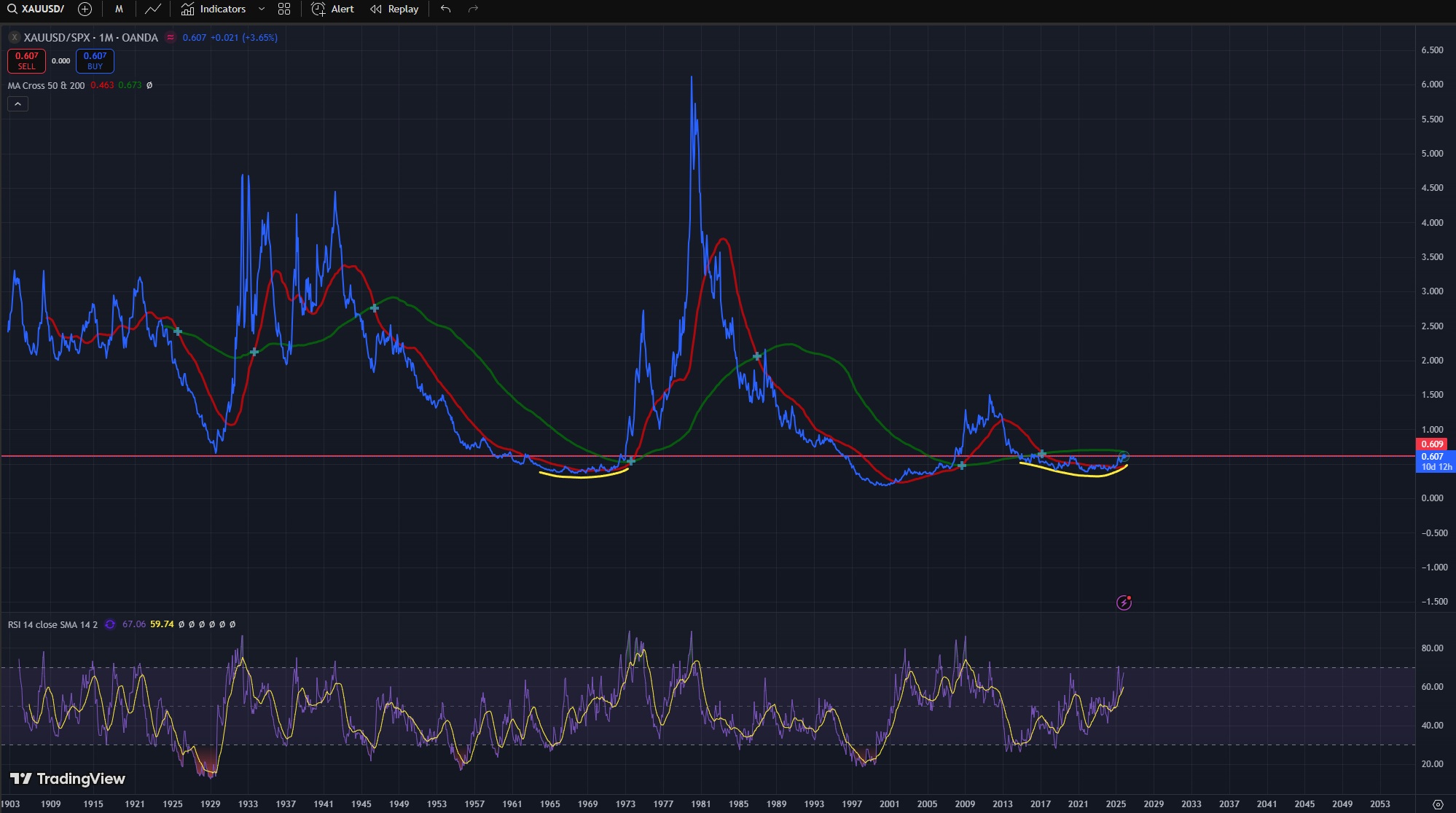Click the RSI loading circle icon
The image size is (1456, 813).
(x=110, y=624)
